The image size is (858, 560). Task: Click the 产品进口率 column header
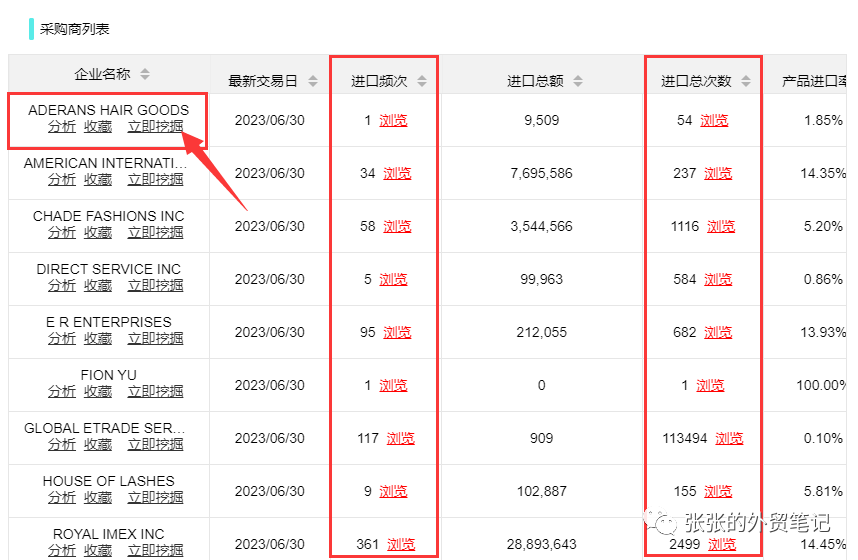click(814, 81)
